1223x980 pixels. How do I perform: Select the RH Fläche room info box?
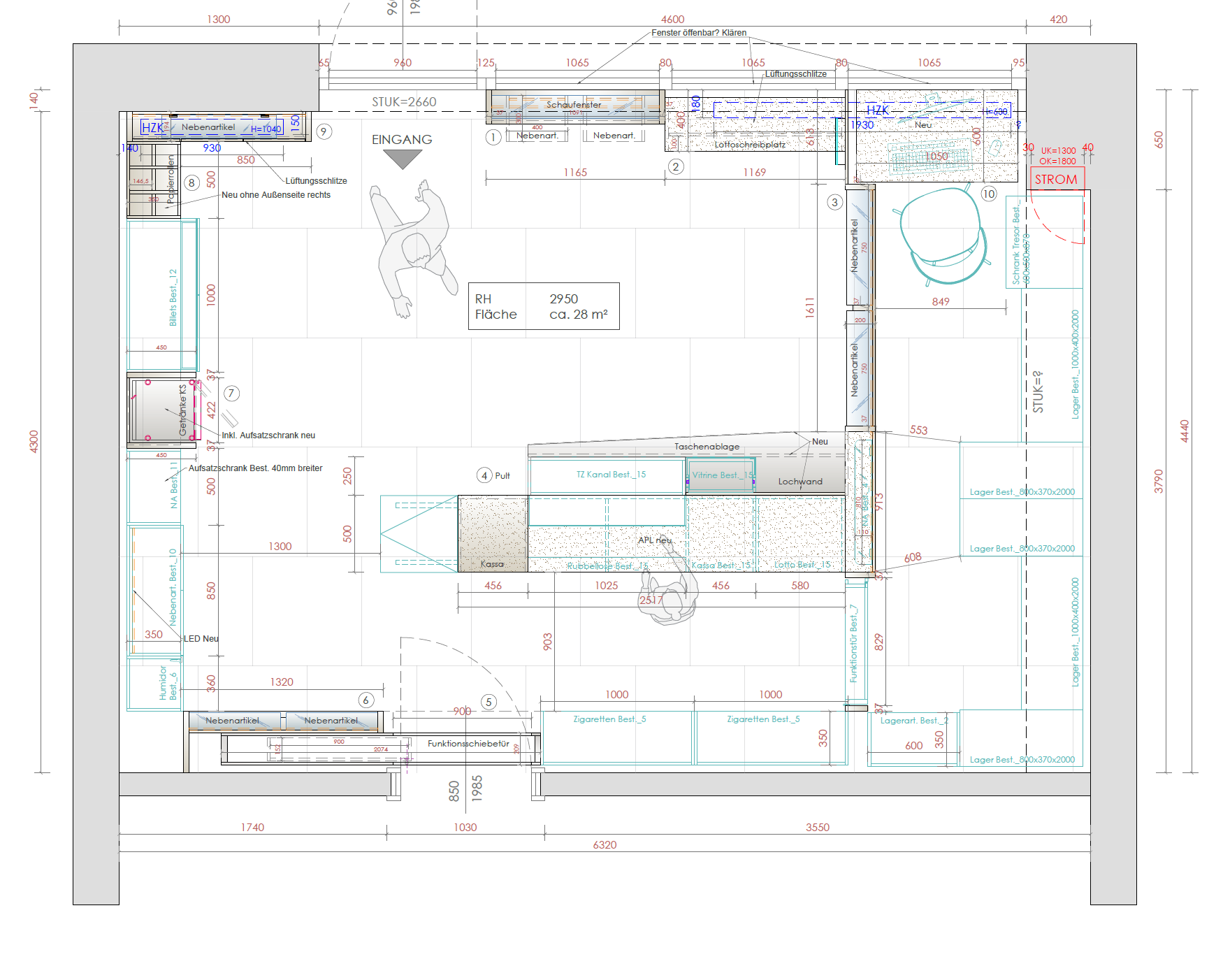point(543,306)
